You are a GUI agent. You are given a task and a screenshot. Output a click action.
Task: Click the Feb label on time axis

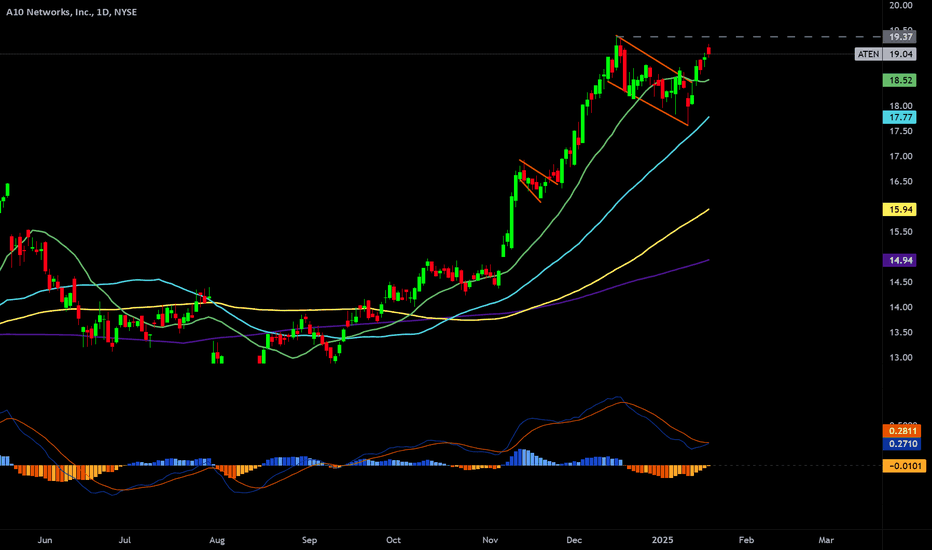[x=746, y=540]
